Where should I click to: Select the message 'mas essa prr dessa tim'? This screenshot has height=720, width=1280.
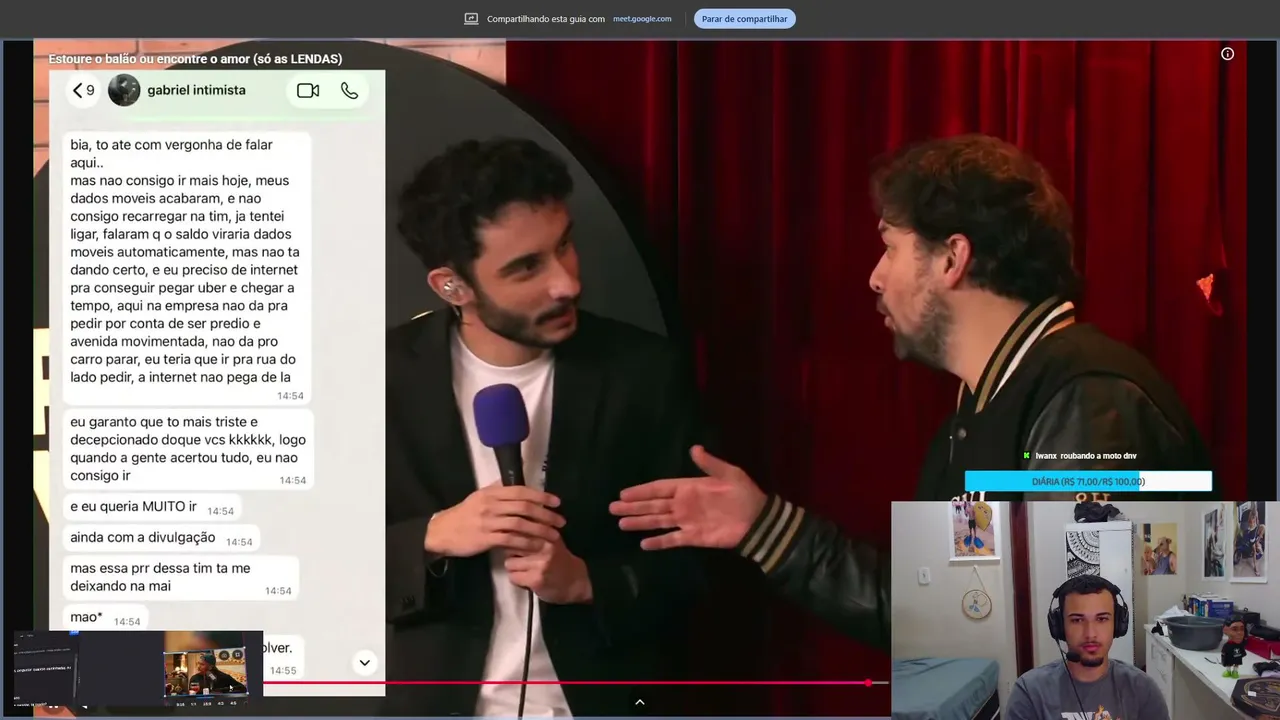tap(181, 577)
